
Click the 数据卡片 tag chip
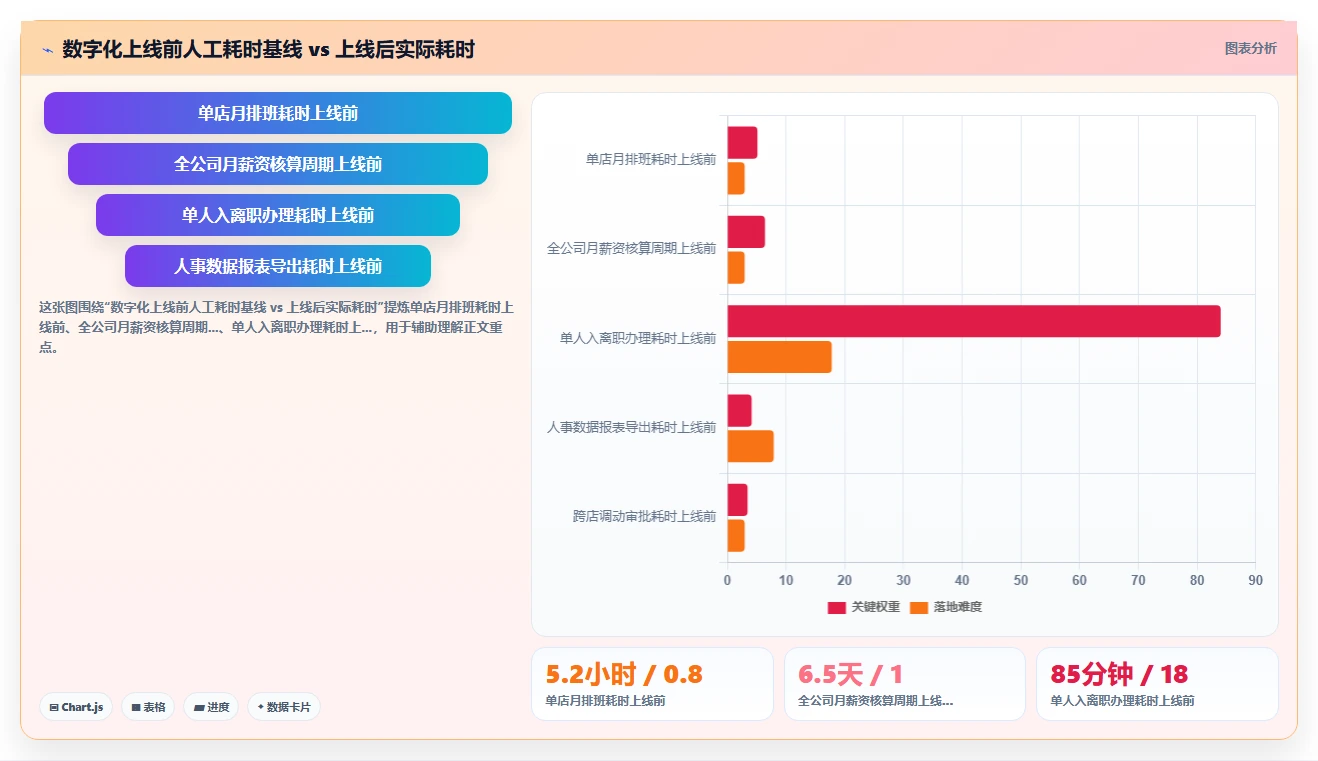point(284,707)
